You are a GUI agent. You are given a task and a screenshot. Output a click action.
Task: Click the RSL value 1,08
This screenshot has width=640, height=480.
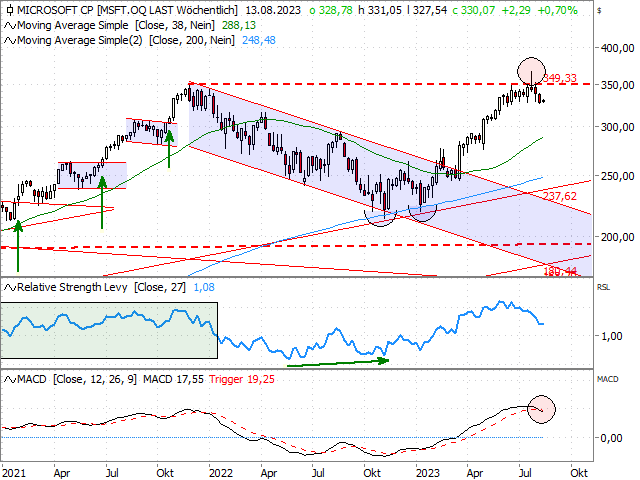(204, 287)
